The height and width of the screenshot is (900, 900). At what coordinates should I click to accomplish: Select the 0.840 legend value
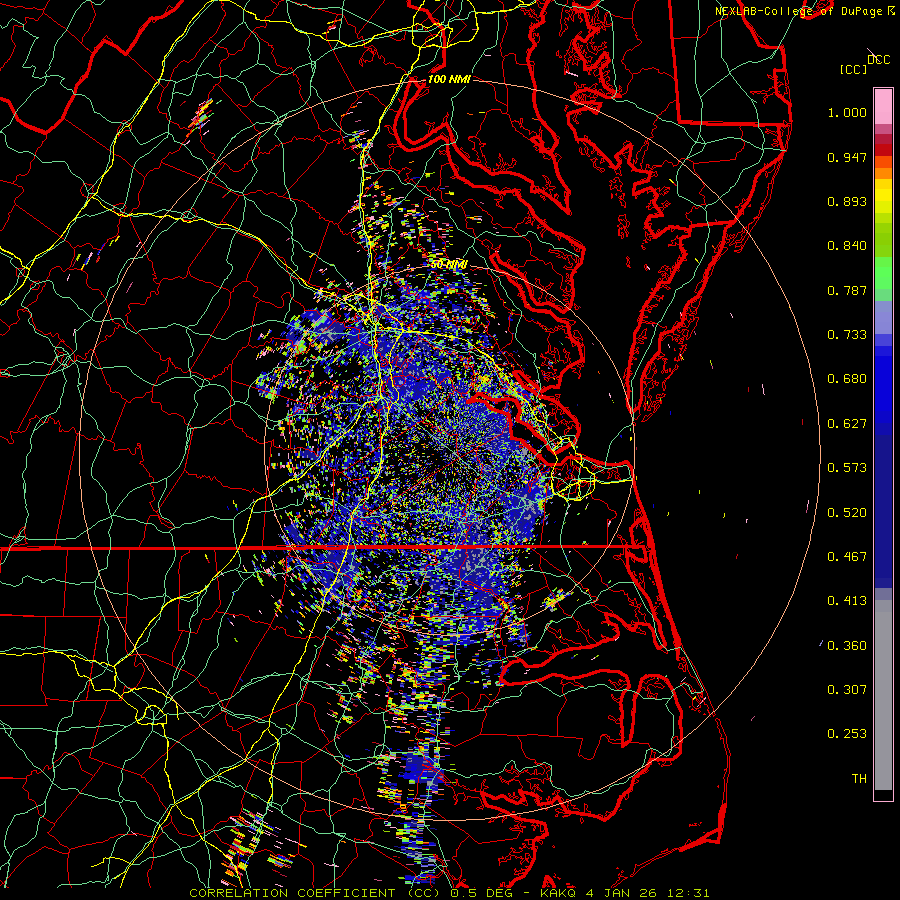coord(847,246)
